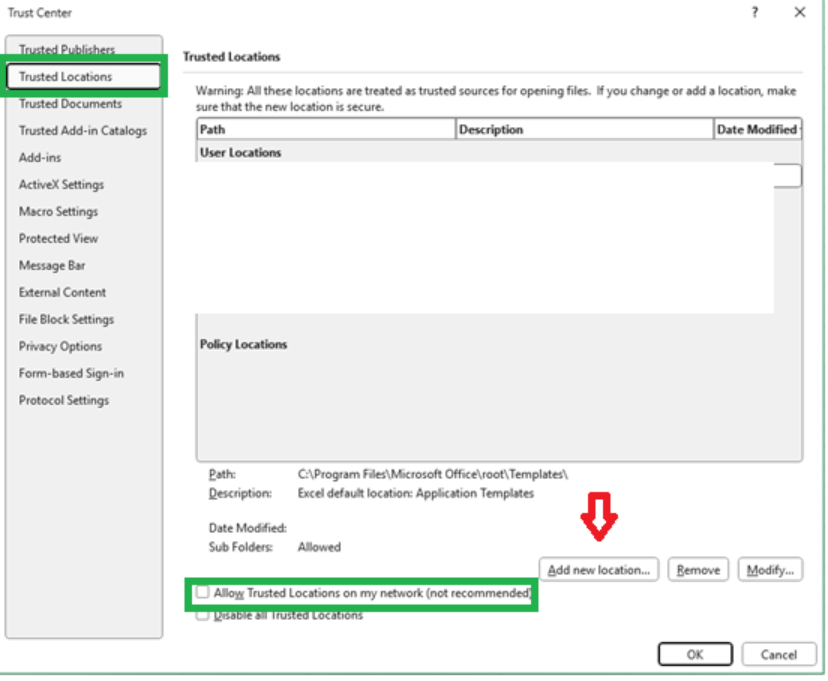Open Protected View options
The image size is (828, 681).
coord(58,238)
